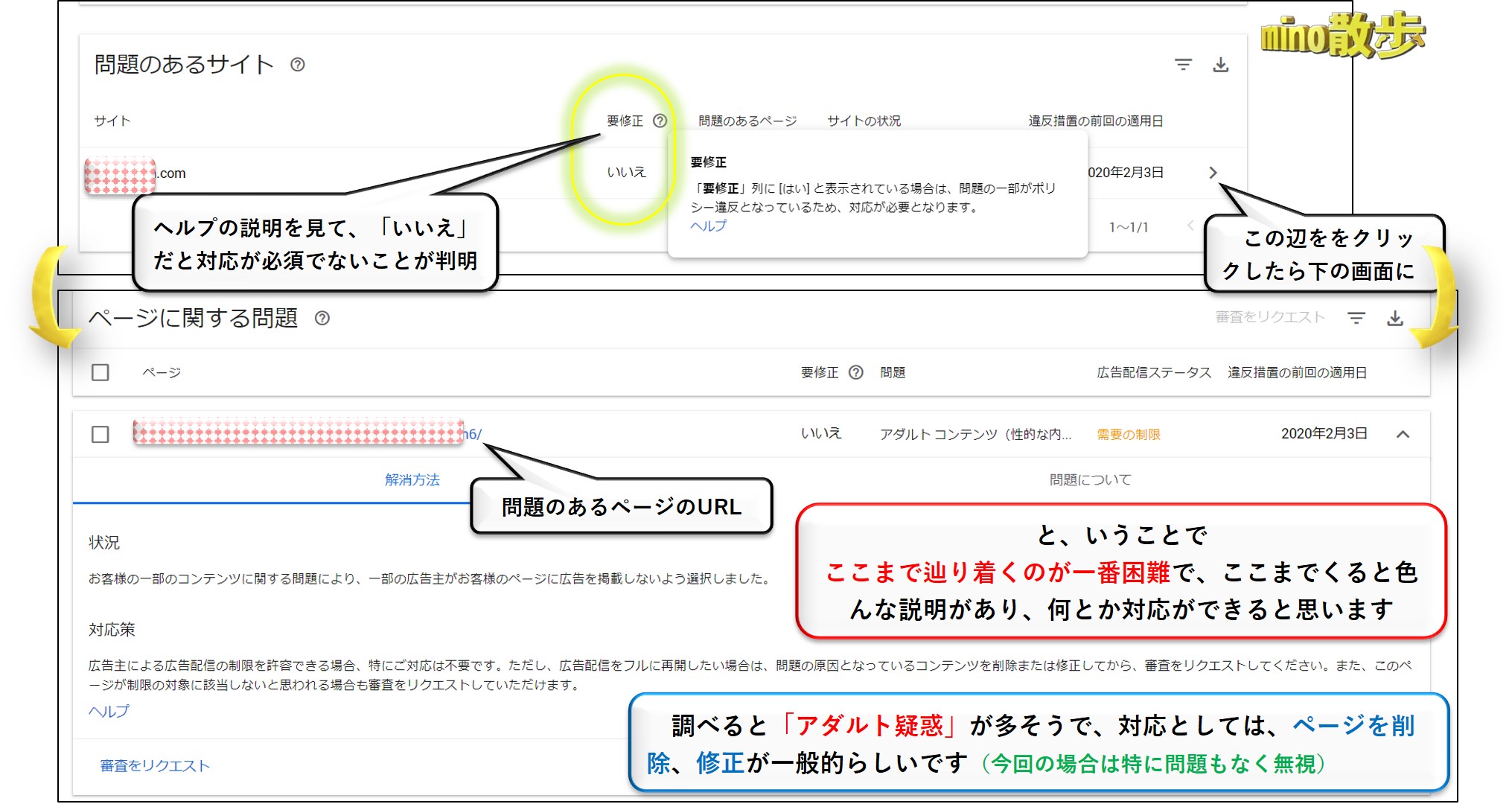Viewport: 1512px width, 804px height.
Task: Click ヘルプ link in 要修正 tooltip
Action: pyautogui.click(x=708, y=226)
